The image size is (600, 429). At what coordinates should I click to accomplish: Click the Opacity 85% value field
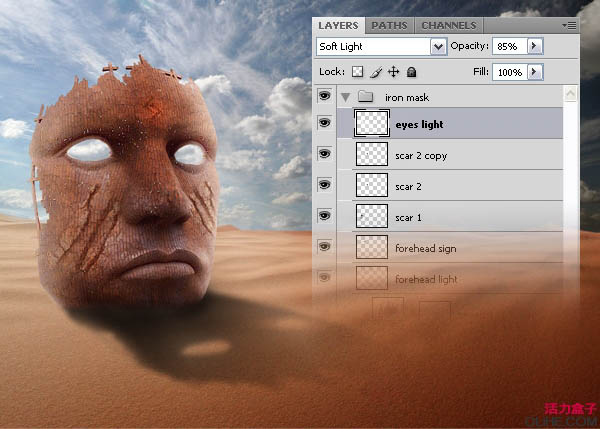pos(509,46)
